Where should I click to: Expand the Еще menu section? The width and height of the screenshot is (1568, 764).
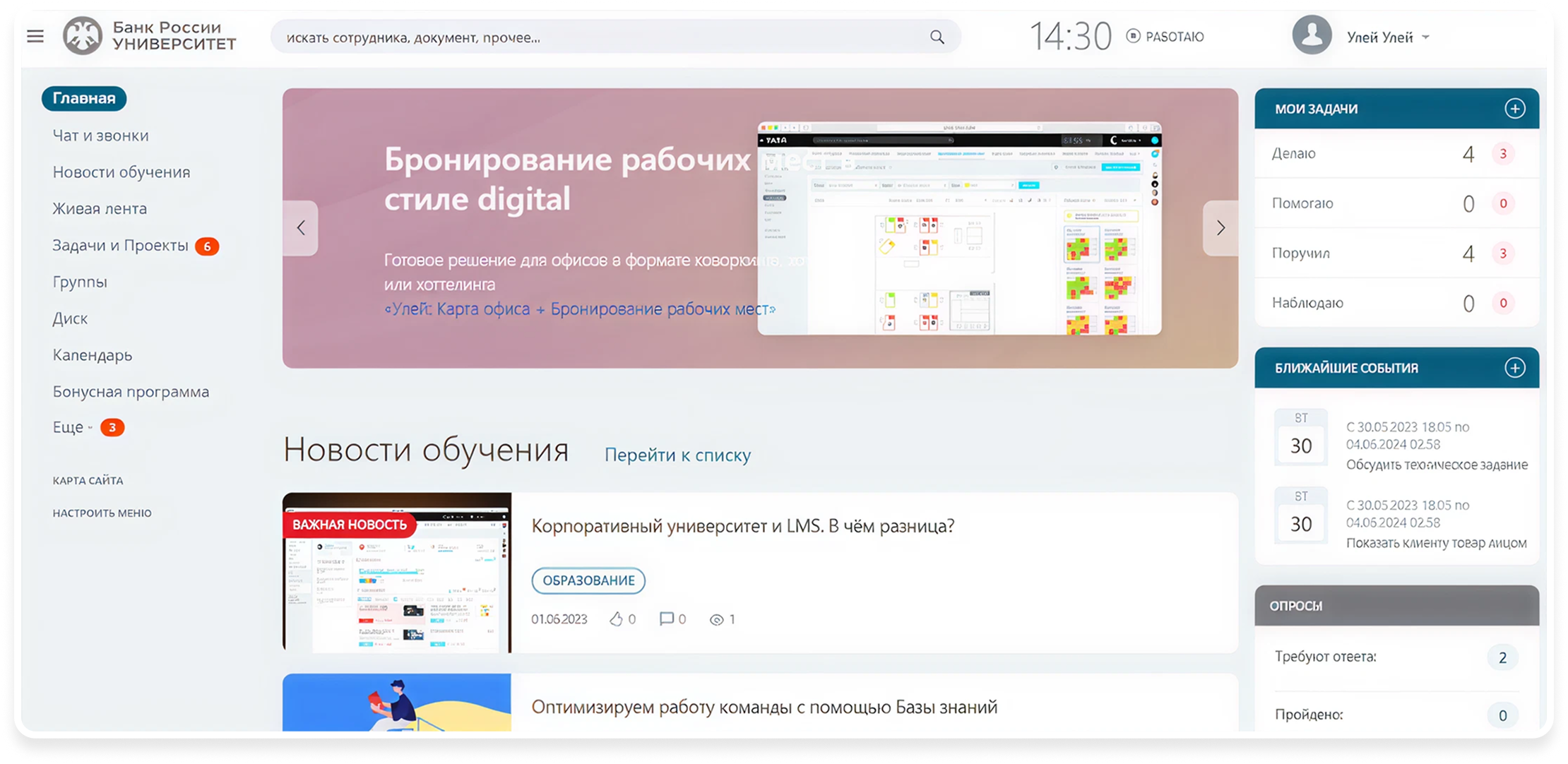(x=73, y=427)
